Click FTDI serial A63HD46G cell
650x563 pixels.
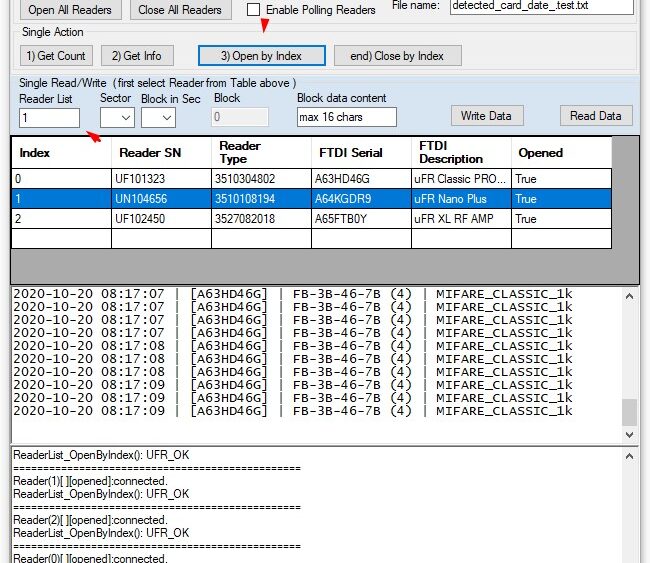coord(361,179)
